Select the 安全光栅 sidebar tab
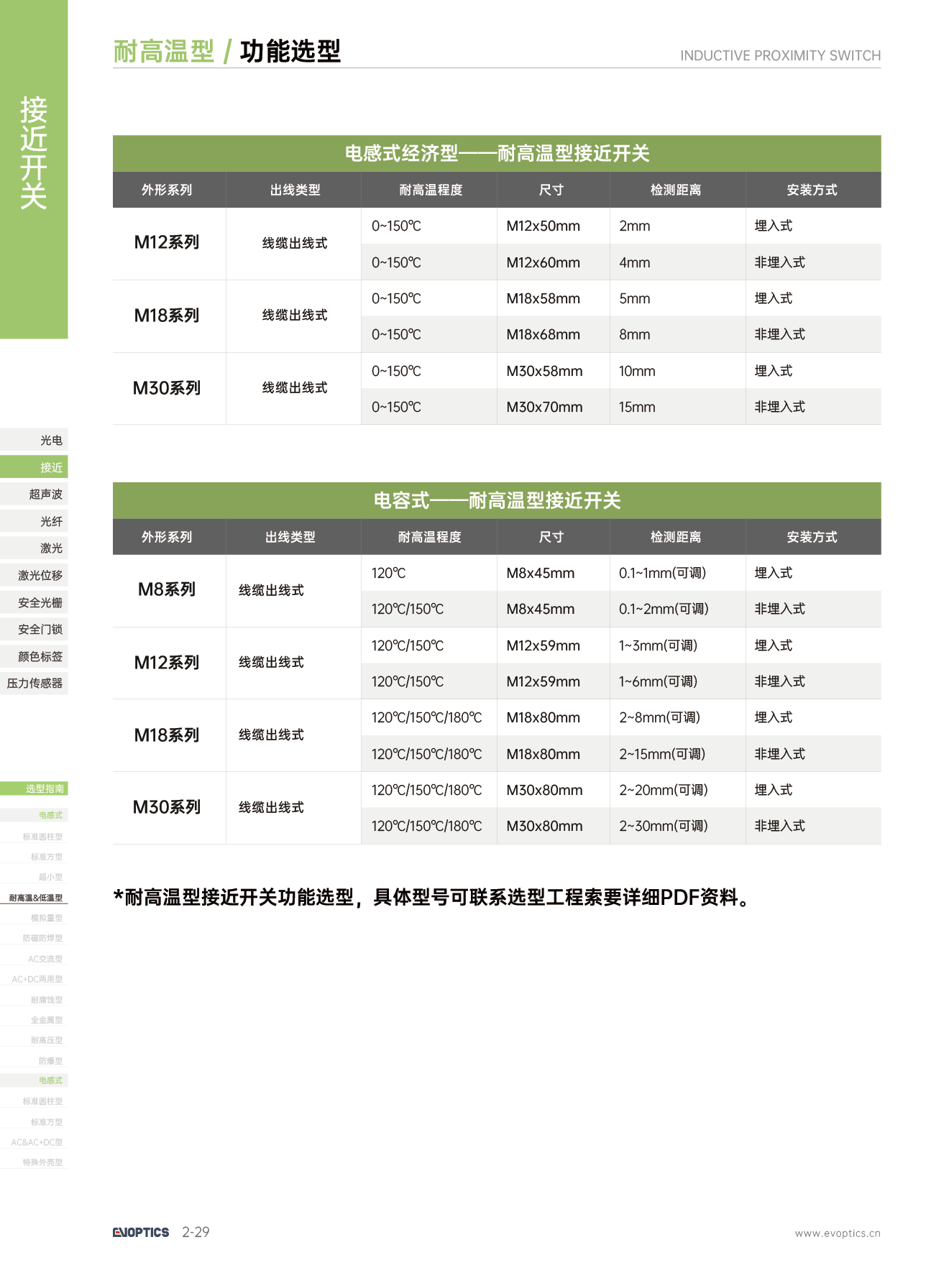This screenshot has width=949, height=1288. tap(34, 602)
